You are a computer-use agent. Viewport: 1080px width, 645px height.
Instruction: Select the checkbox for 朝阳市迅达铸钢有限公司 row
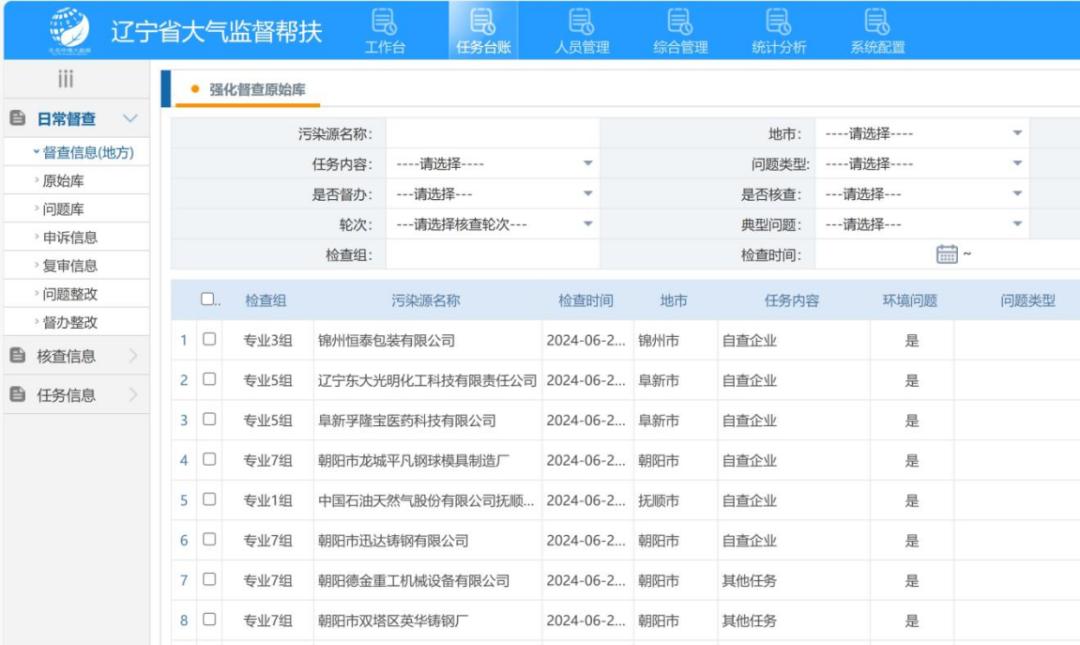point(210,540)
